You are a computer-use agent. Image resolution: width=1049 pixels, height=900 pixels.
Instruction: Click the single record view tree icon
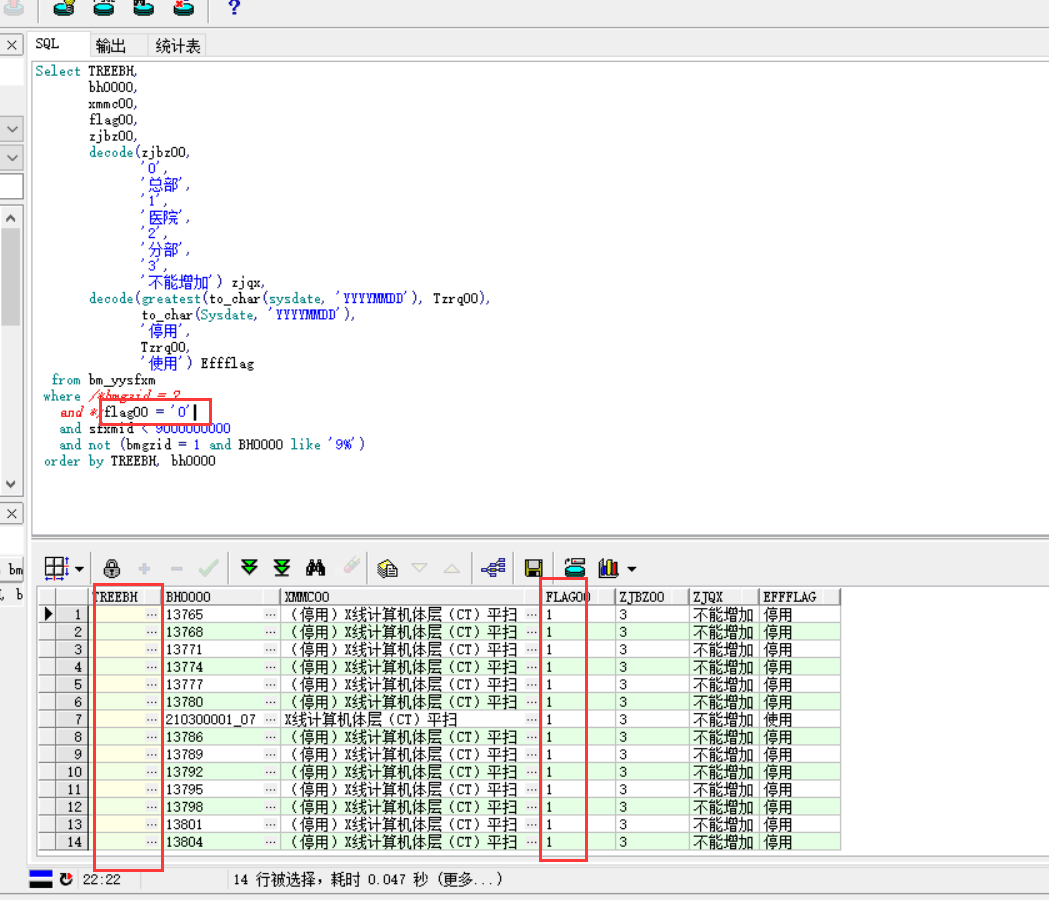tap(493, 568)
